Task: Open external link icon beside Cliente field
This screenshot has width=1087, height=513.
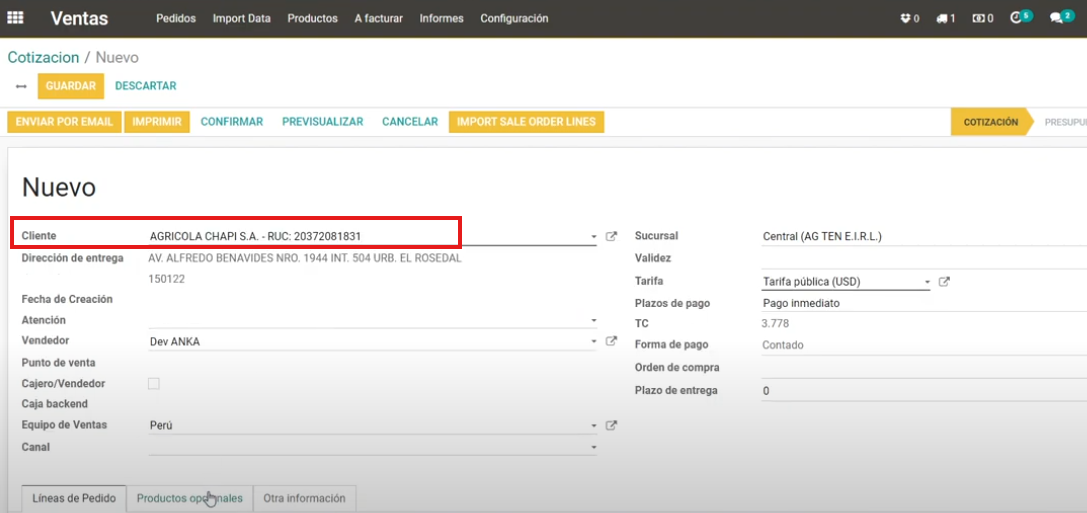Action: [x=612, y=237]
